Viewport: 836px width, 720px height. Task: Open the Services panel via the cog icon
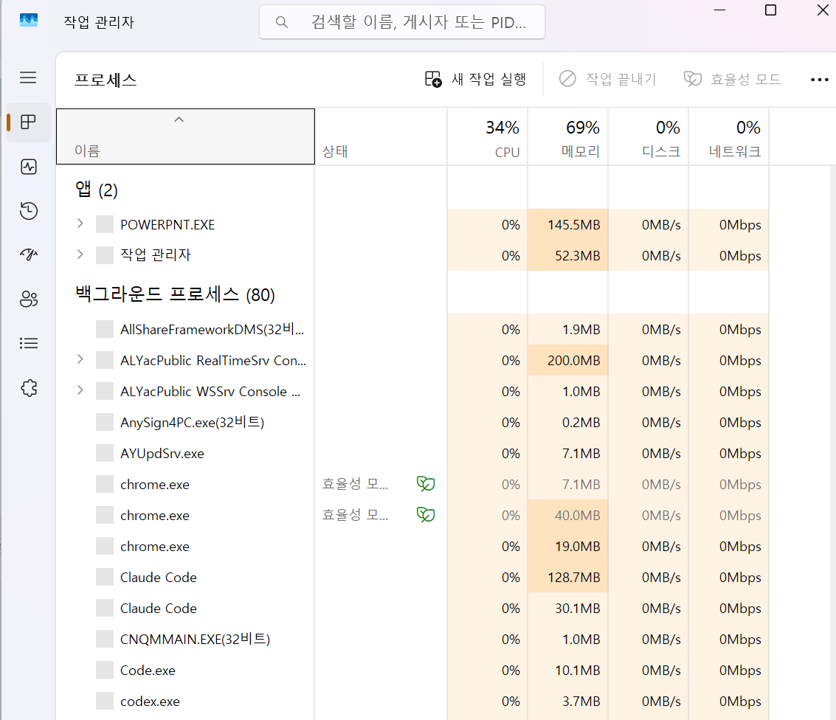coord(28,388)
